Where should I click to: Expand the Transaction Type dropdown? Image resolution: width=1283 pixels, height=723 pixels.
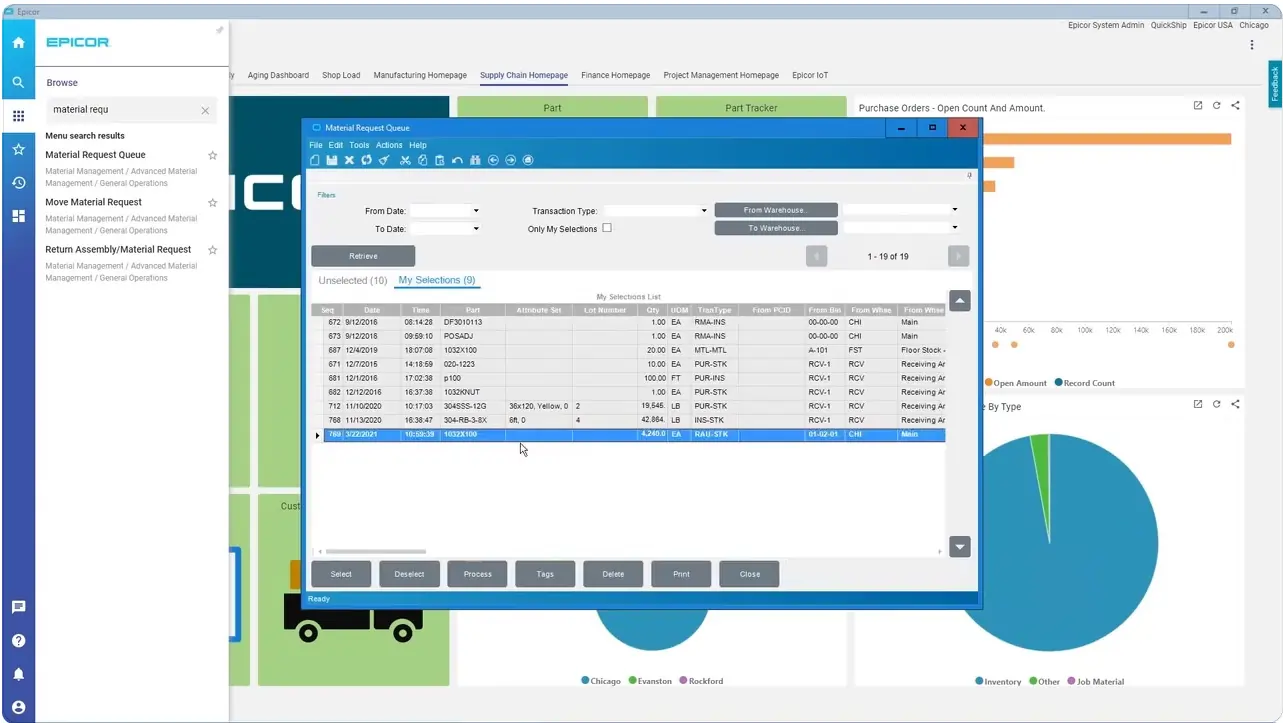coord(704,211)
